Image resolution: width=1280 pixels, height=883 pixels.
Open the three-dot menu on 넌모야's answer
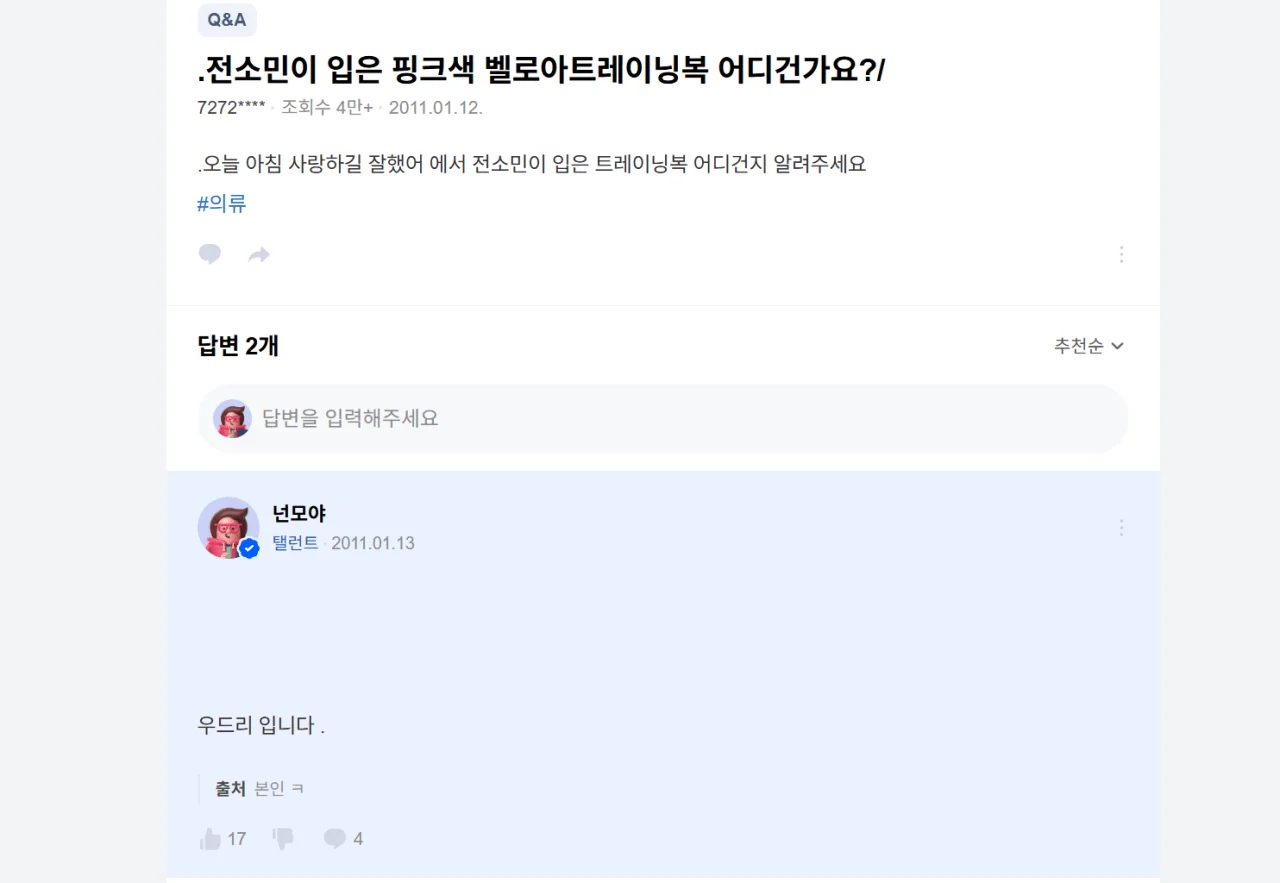tap(1121, 527)
